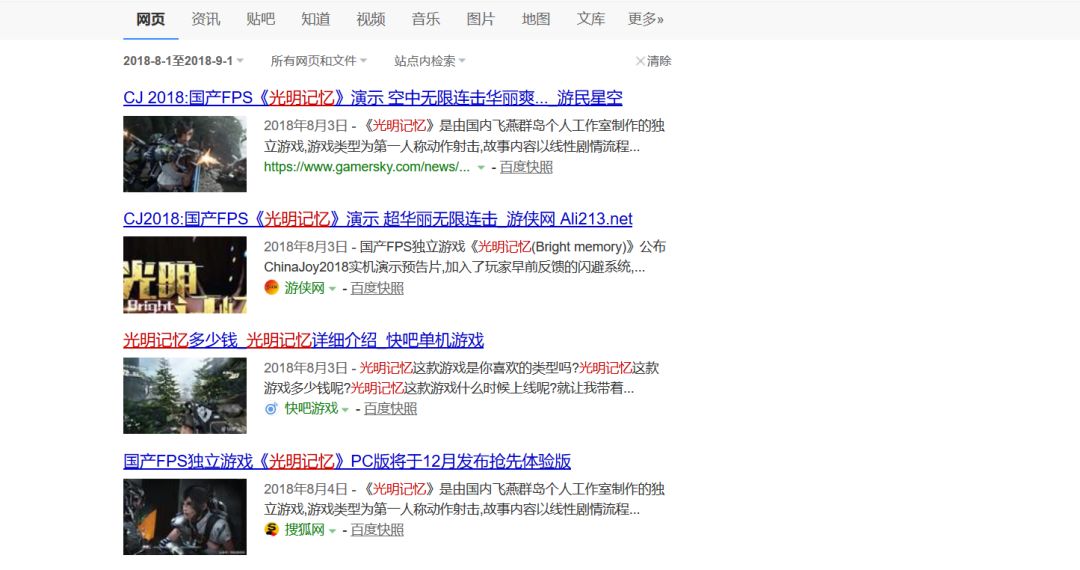Expand the arrow next to 快吧游戏
1080x570 pixels.
point(345,410)
